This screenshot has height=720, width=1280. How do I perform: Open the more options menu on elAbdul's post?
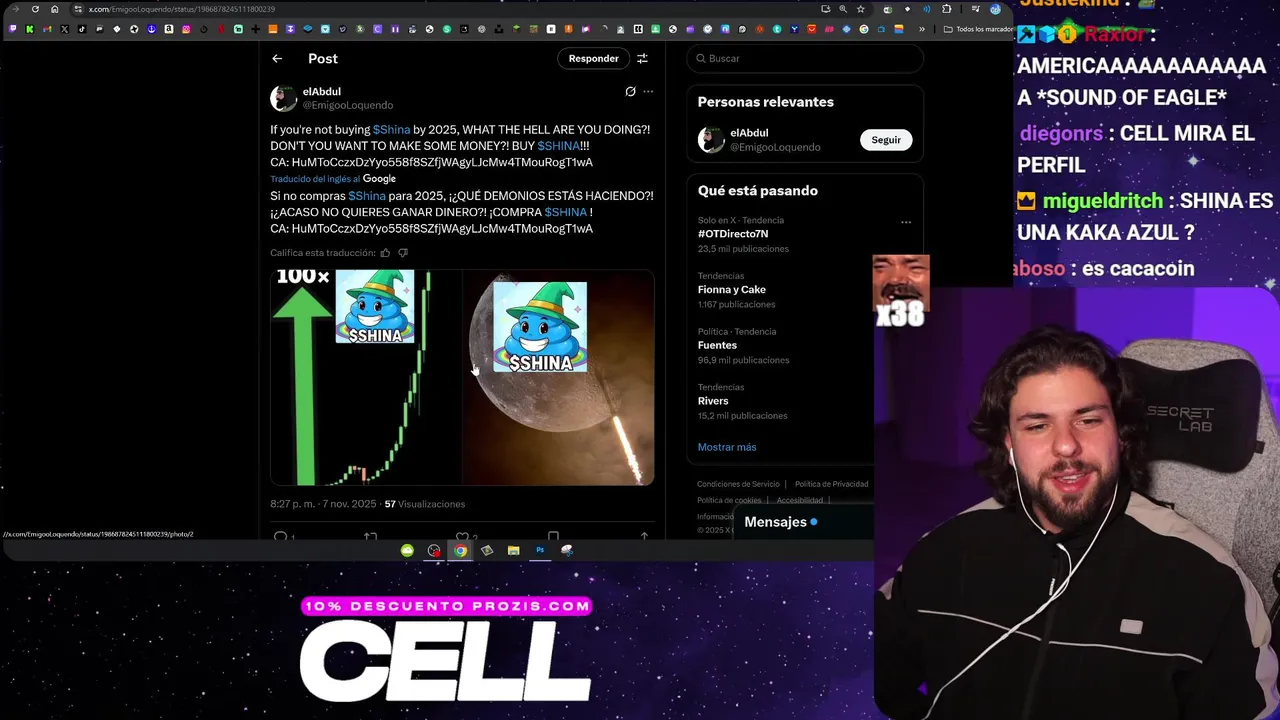(x=648, y=91)
